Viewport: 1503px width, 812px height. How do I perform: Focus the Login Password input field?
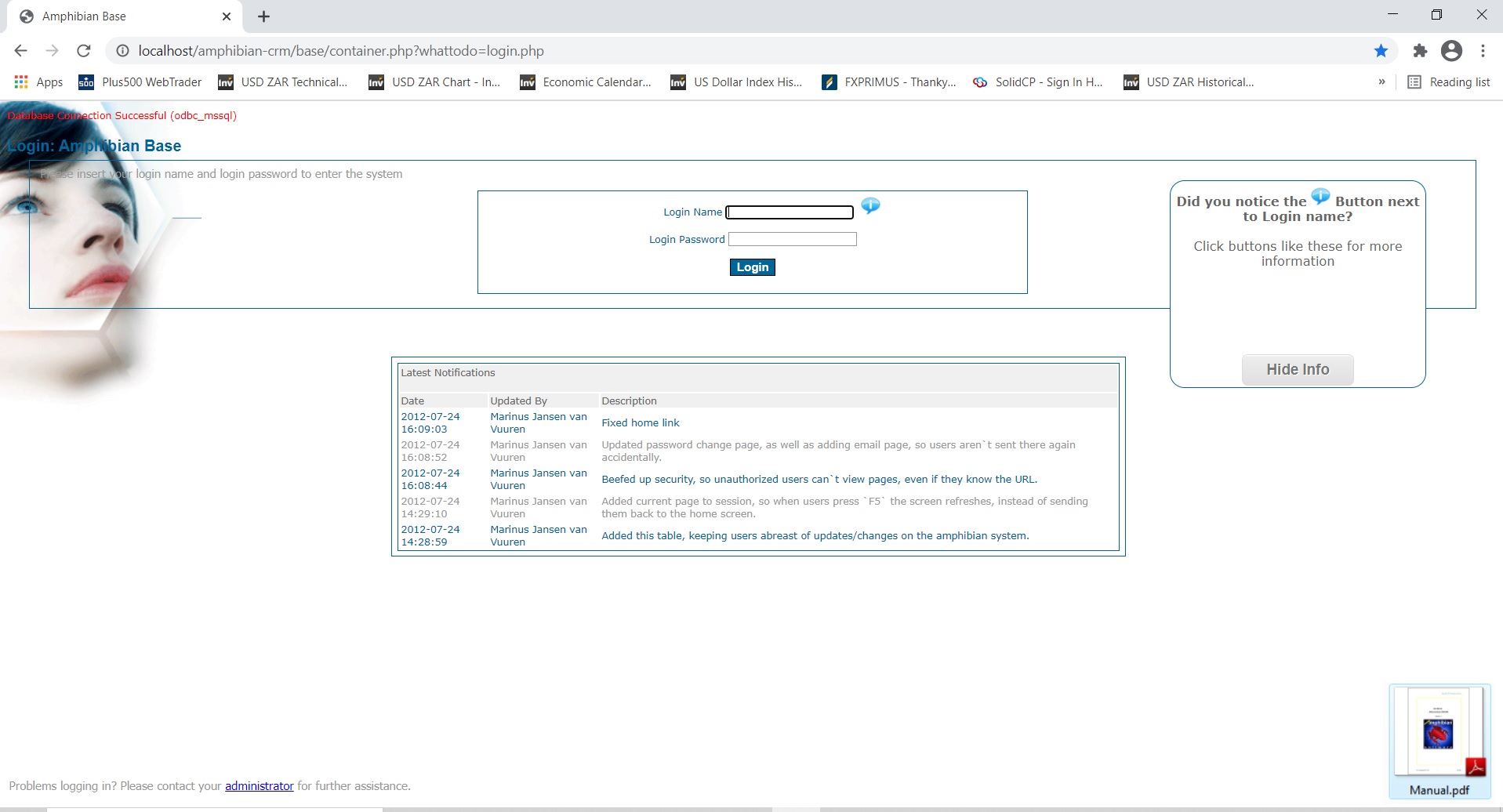[x=792, y=239]
